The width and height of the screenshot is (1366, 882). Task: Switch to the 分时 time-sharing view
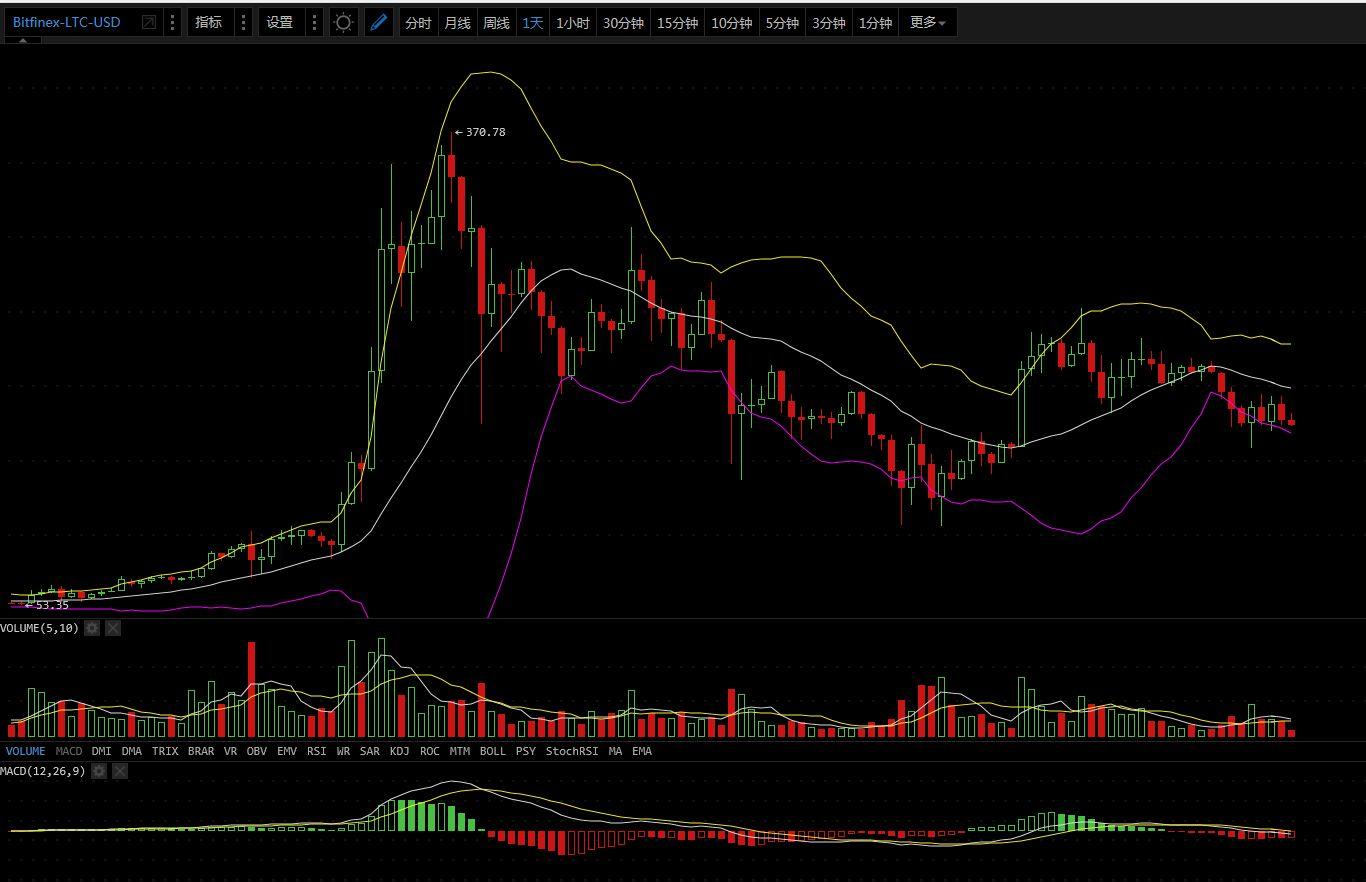click(418, 22)
